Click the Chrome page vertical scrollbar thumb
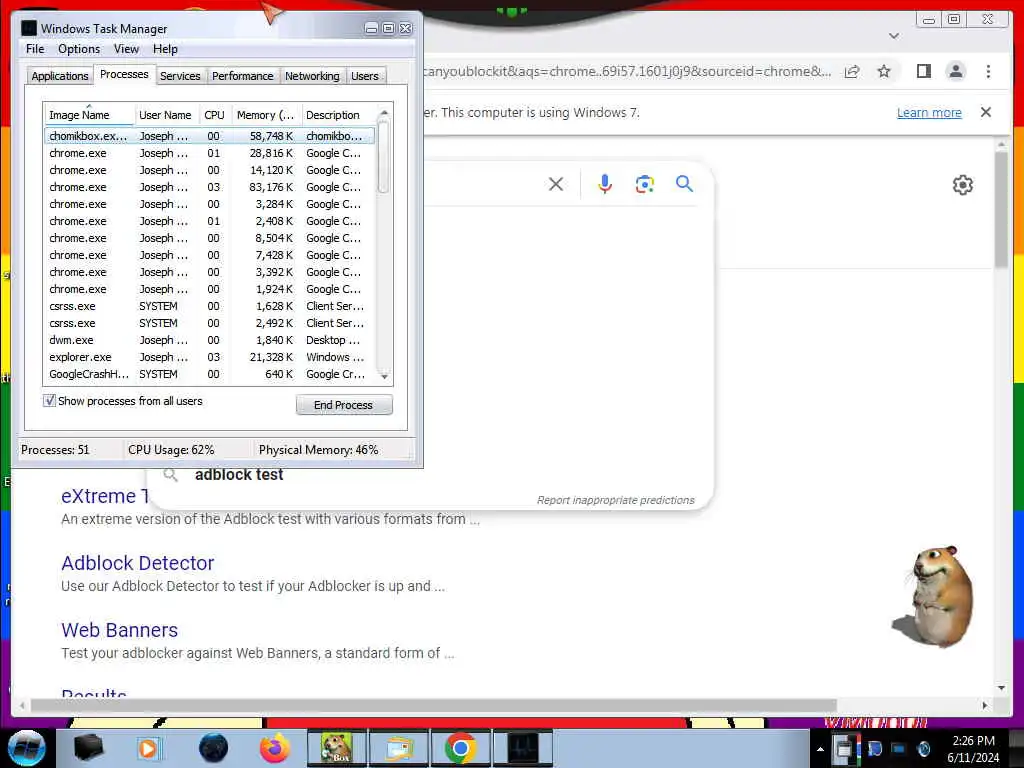 click(x=1001, y=209)
